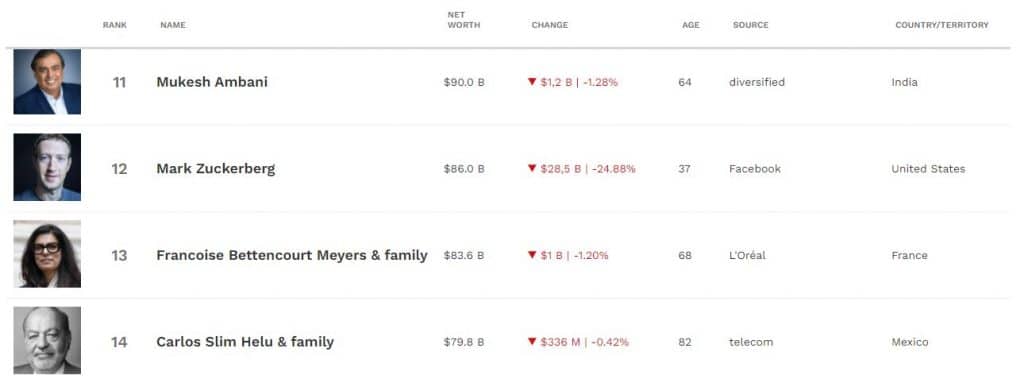Sort the table by NET WORTH header
The height and width of the screenshot is (379, 1024).
pos(464,20)
